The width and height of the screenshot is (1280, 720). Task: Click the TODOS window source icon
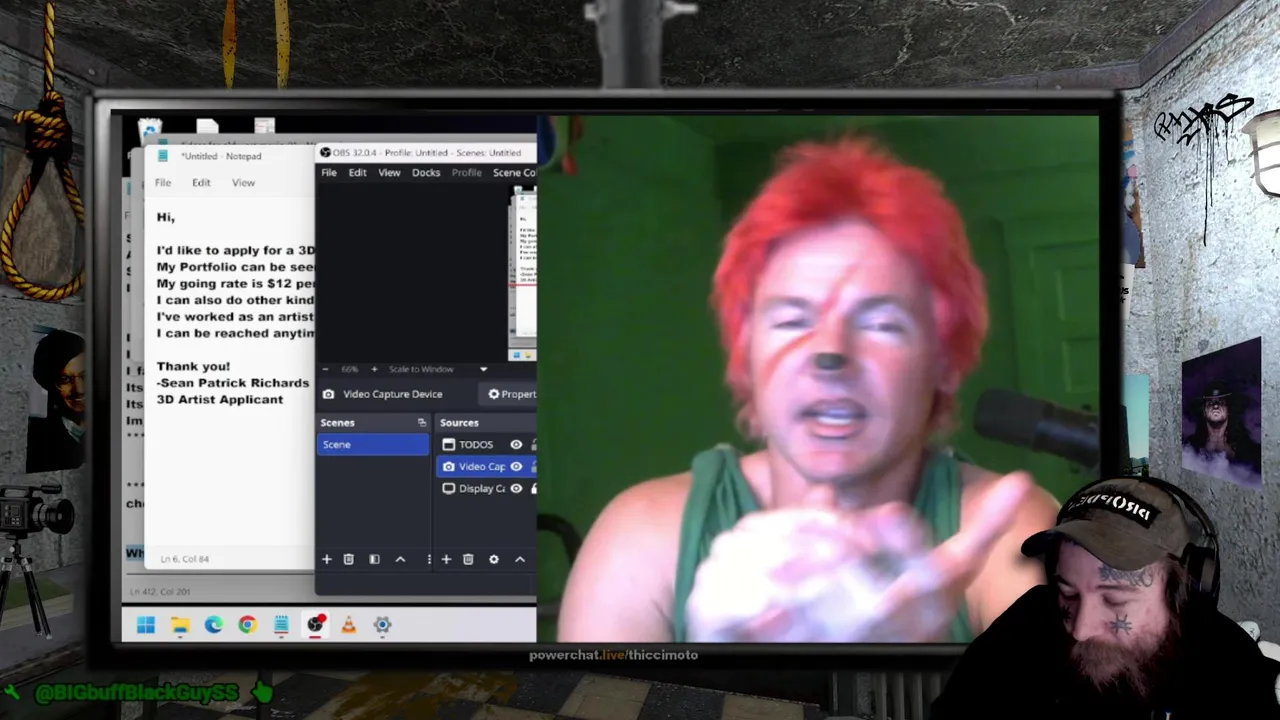pyautogui.click(x=449, y=445)
